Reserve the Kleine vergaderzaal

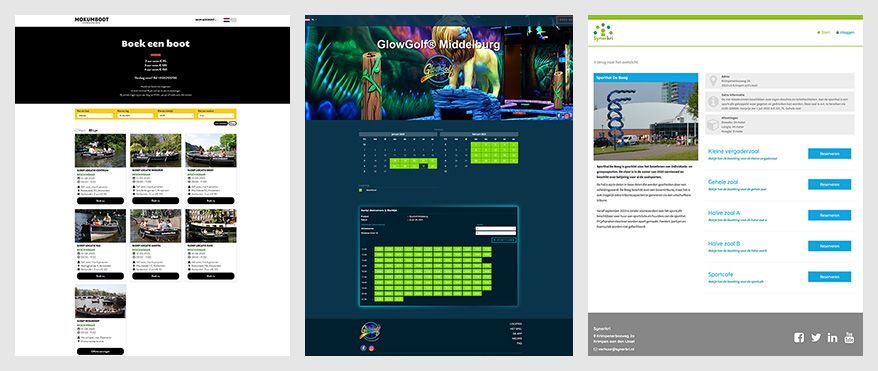click(829, 153)
